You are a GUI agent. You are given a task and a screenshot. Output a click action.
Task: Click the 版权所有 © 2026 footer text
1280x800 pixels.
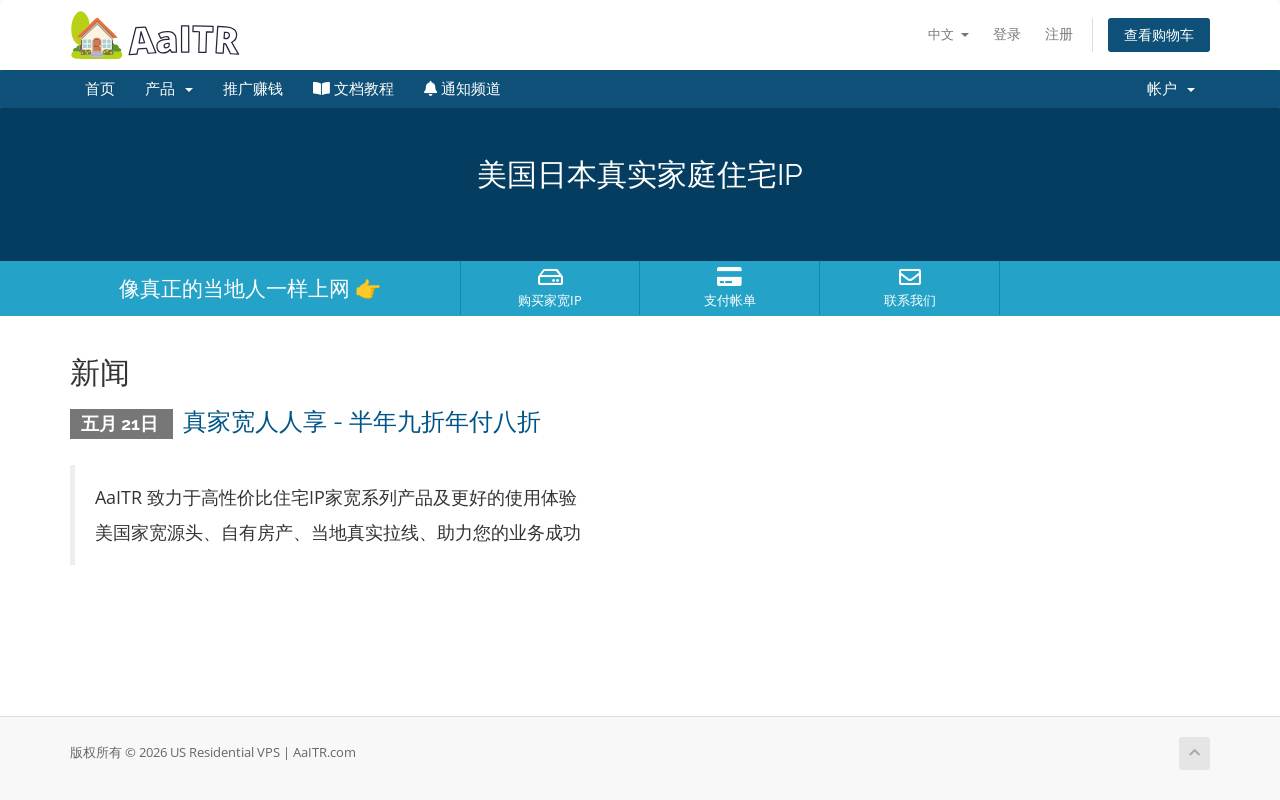pos(213,753)
